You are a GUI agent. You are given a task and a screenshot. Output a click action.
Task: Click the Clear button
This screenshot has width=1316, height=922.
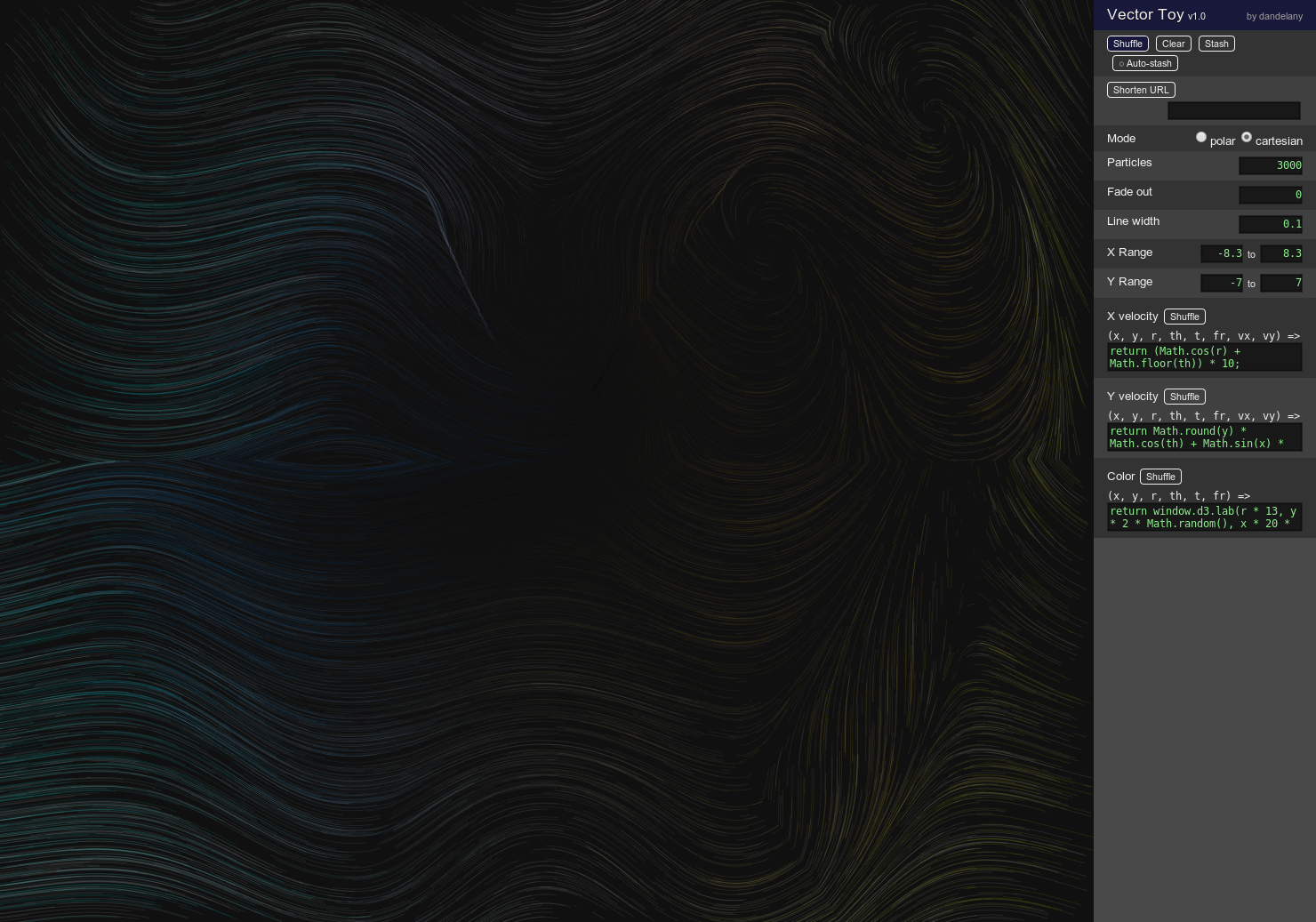pos(1173,44)
